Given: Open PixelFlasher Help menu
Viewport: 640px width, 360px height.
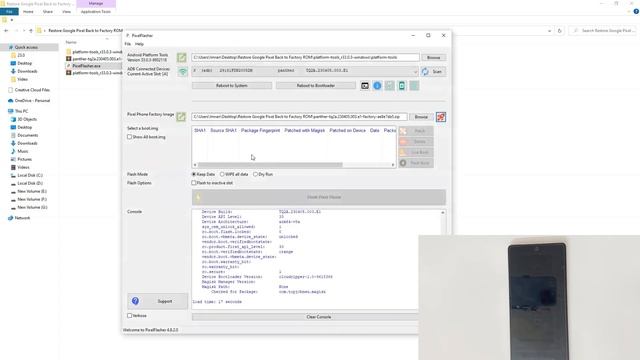Looking at the screenshot, I should tap(139, 44).
